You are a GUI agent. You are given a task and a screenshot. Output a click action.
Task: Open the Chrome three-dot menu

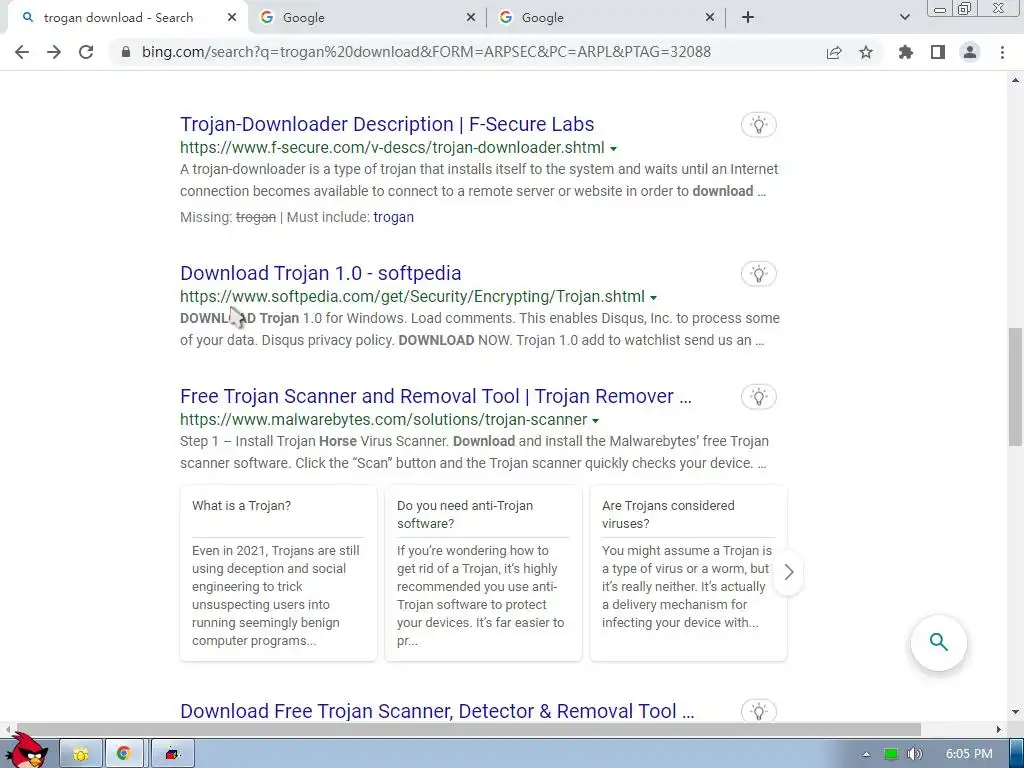point(1002,52)
